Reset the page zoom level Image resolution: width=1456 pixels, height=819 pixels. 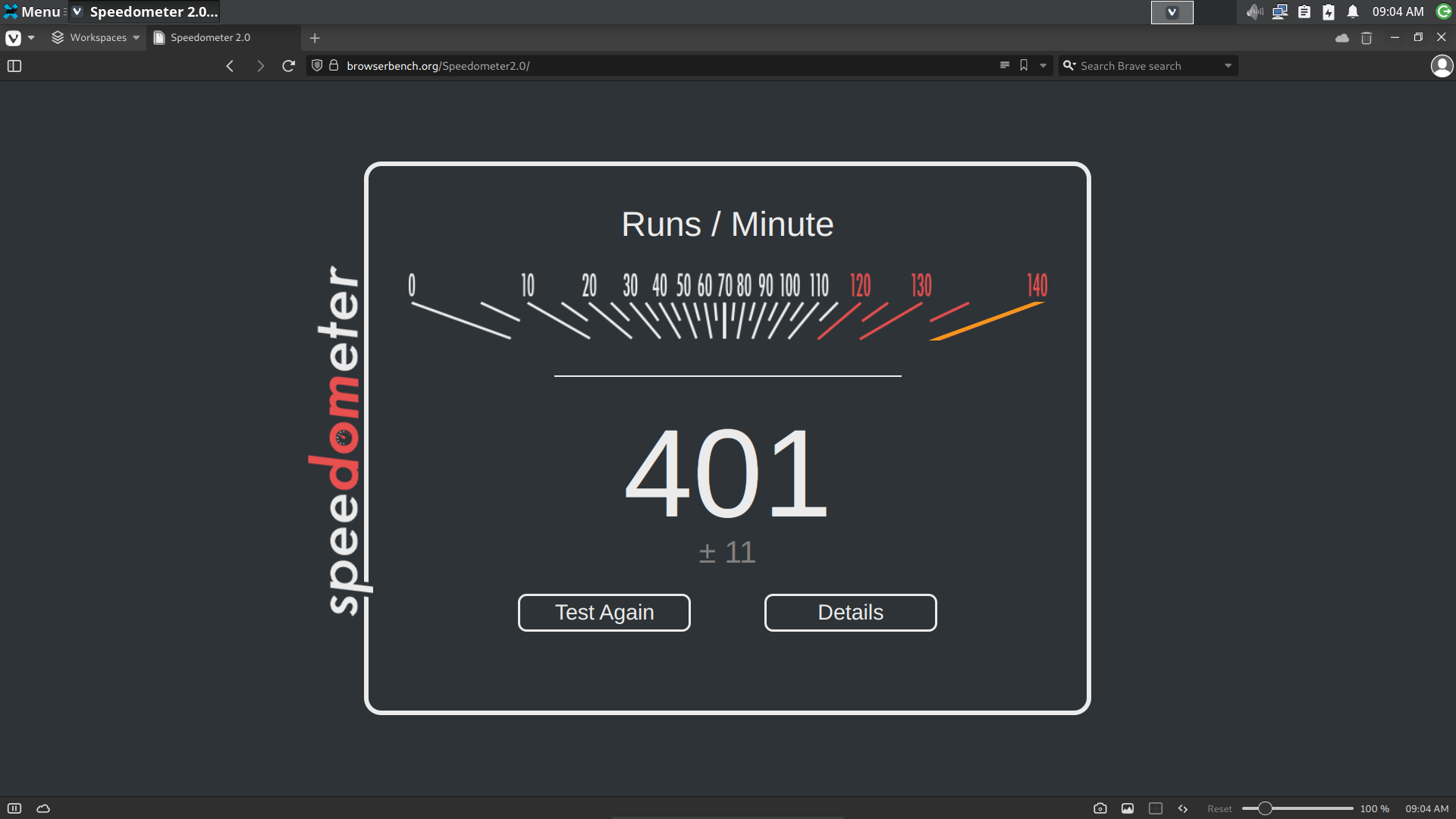point(1219,809)
